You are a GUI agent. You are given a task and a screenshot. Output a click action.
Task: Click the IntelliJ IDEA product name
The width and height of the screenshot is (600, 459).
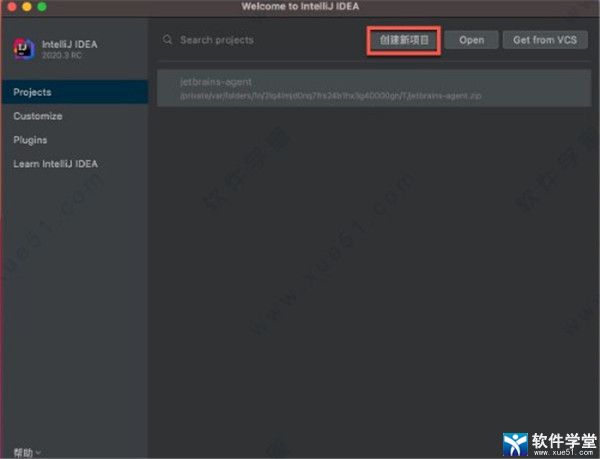click(x=69, y=44)
